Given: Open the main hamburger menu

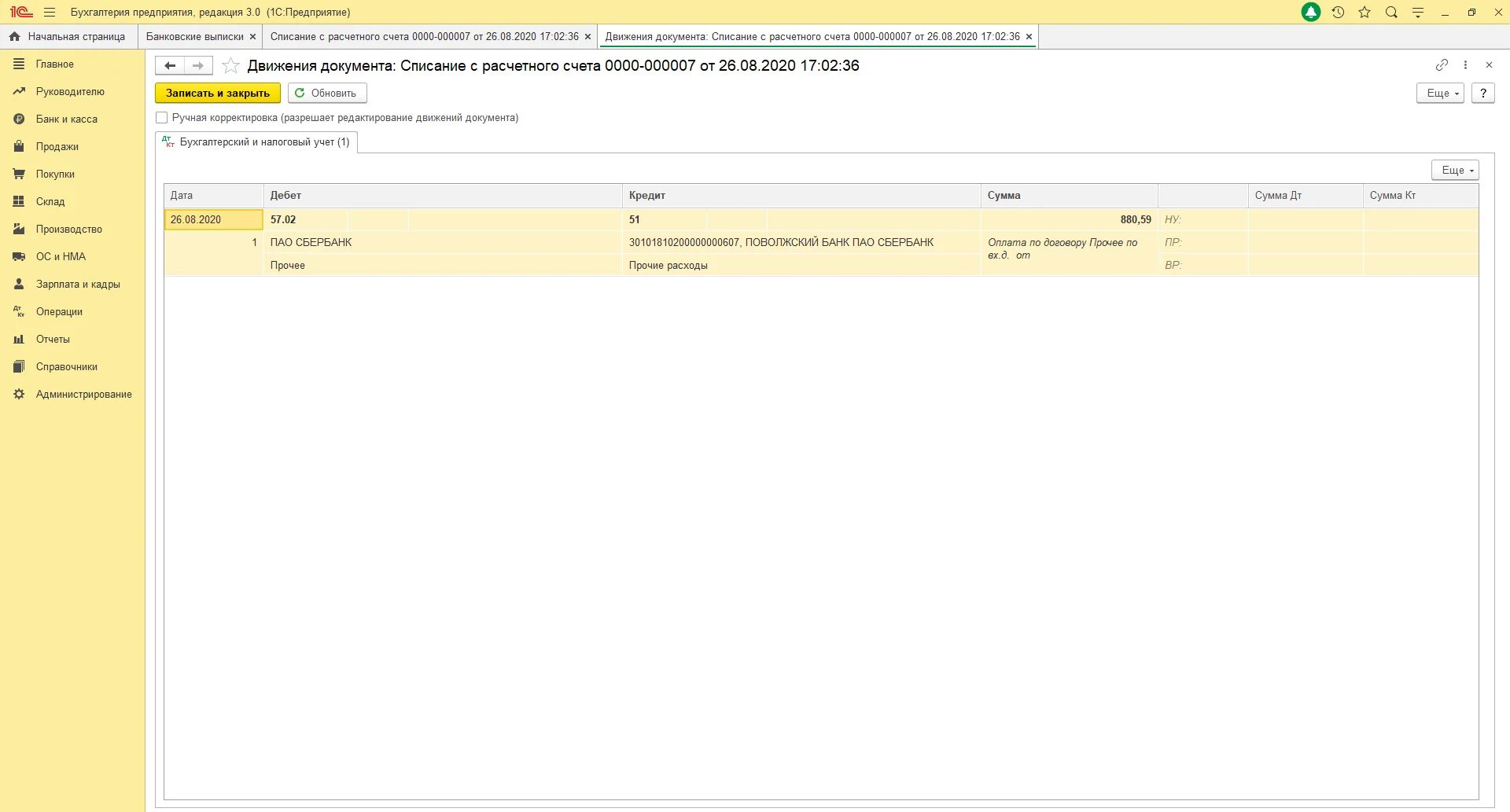Looking at the screenshot, I should 50,13.
